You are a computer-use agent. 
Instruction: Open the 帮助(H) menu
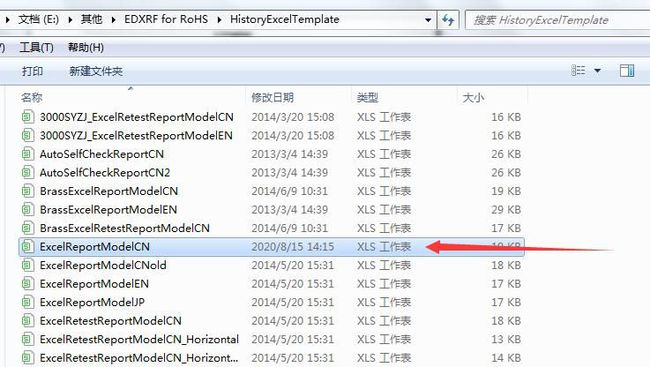[x=86, y=48]
